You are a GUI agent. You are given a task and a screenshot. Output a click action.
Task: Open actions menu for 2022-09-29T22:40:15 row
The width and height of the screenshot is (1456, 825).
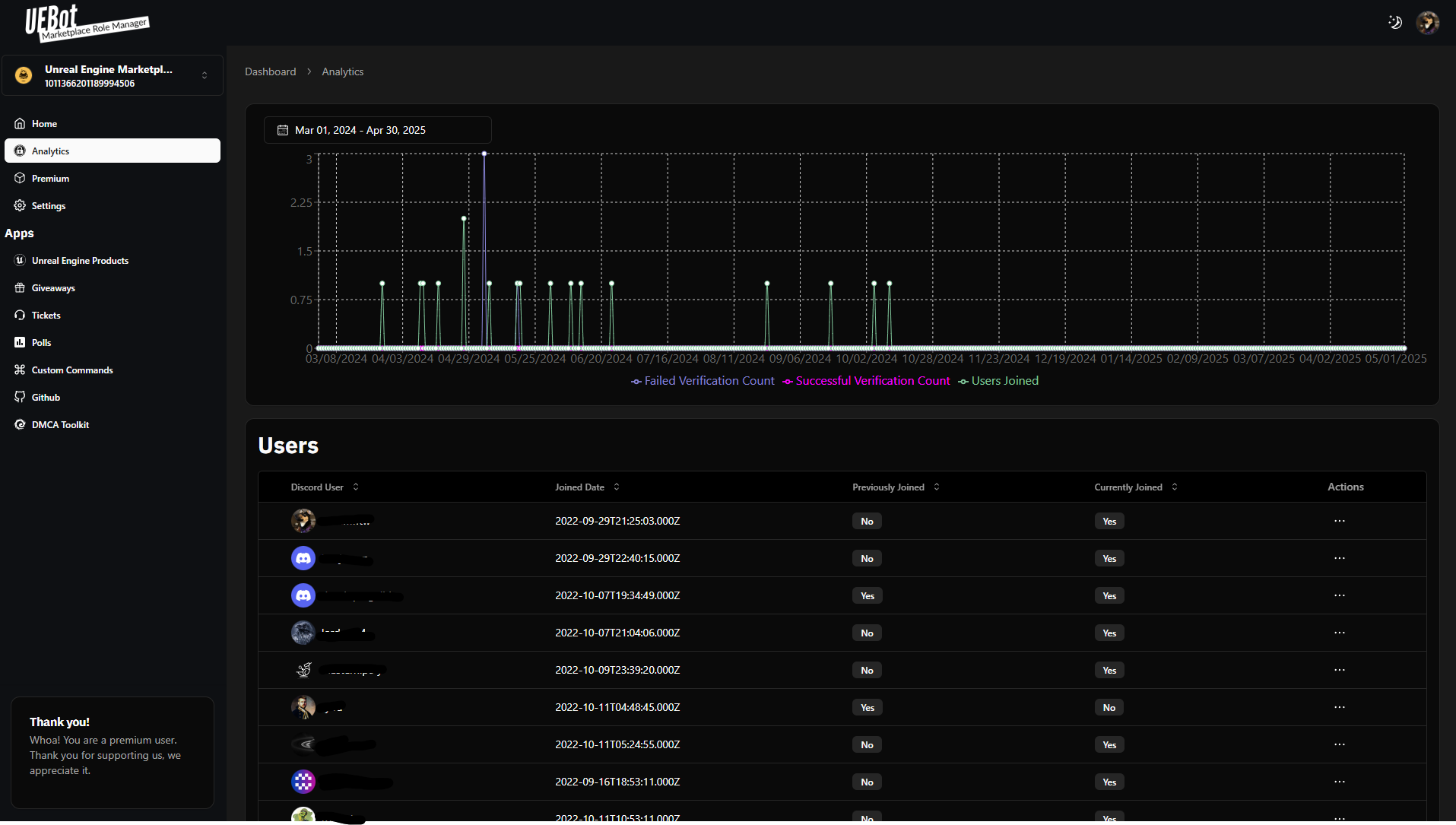click(1340, 558)
